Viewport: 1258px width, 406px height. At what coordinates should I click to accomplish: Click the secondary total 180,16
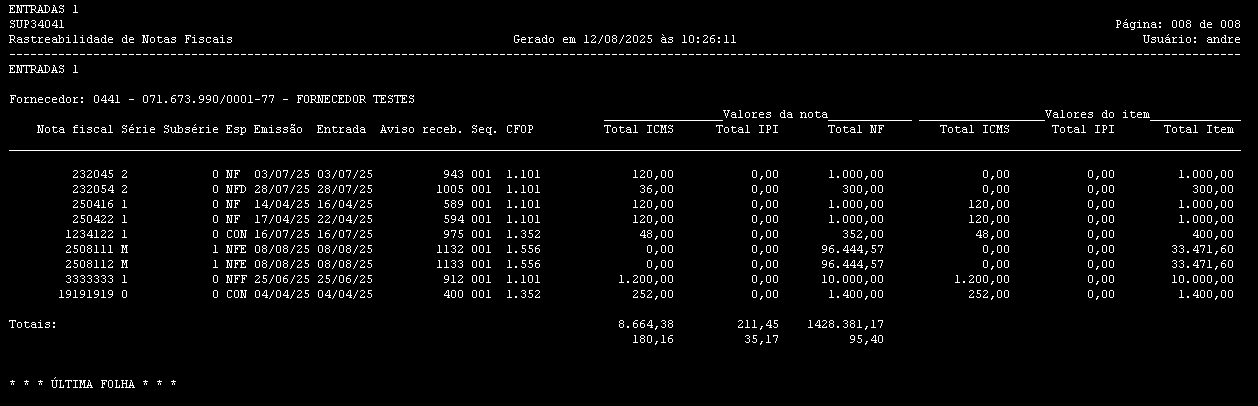(x=653, y=339)
